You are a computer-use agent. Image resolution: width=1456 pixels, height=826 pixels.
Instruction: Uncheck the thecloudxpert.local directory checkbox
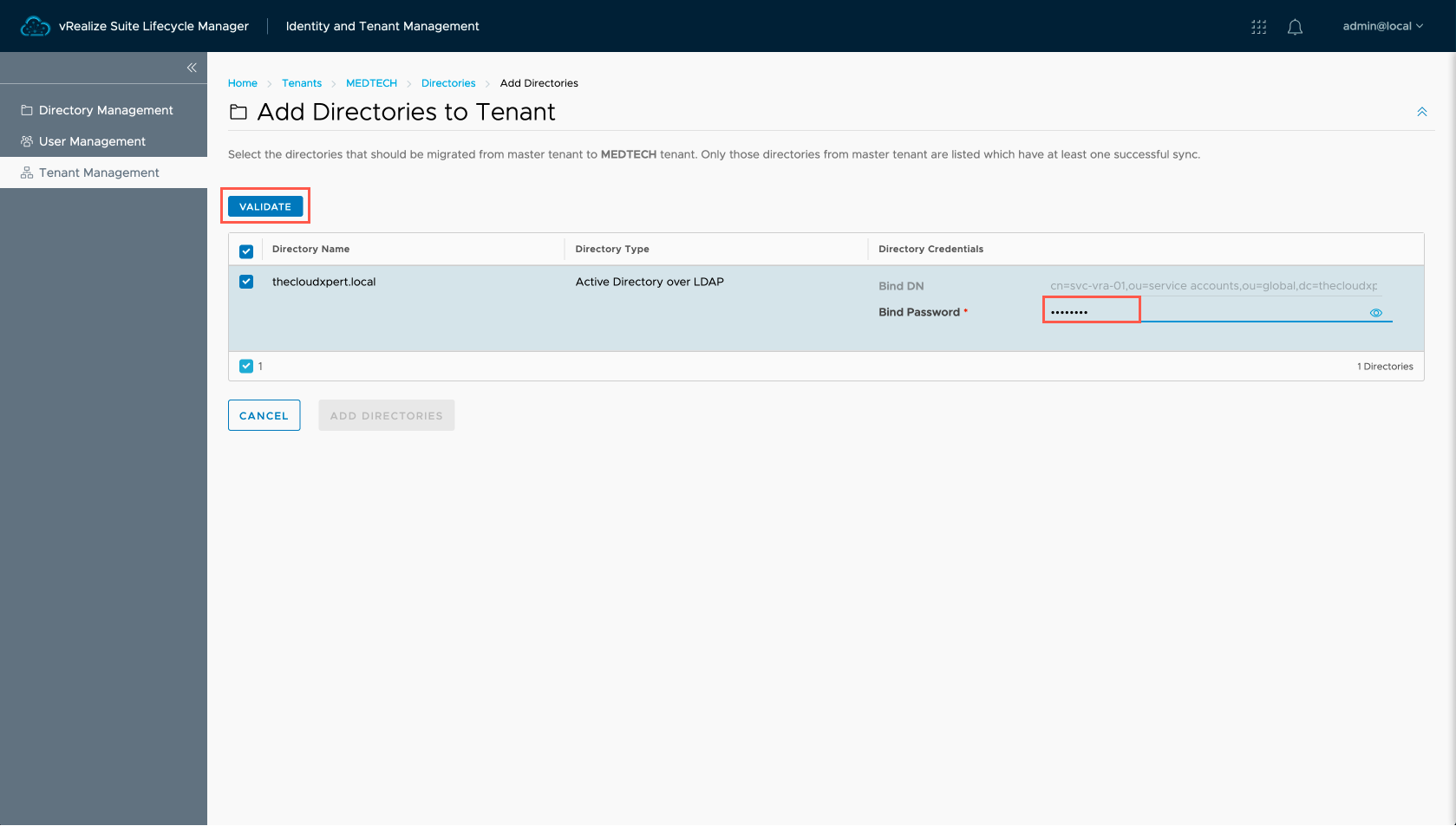tap(246, 282)
